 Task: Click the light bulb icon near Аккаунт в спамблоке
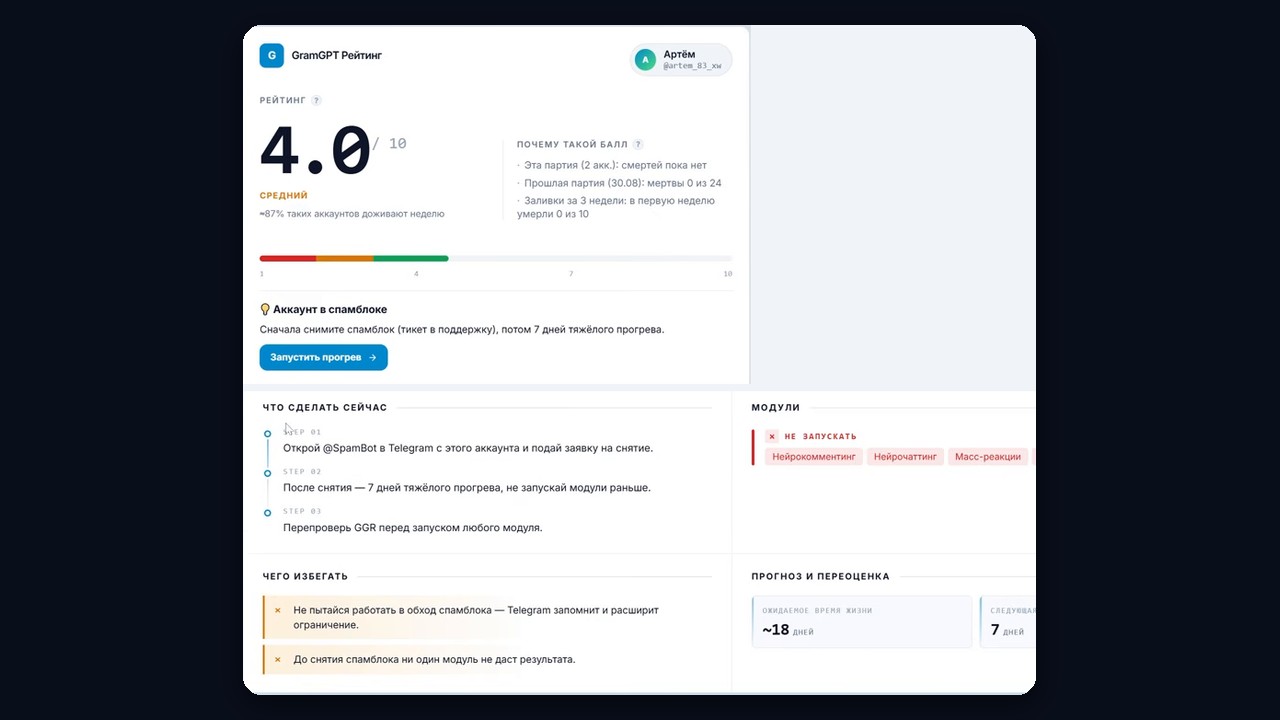265,310
